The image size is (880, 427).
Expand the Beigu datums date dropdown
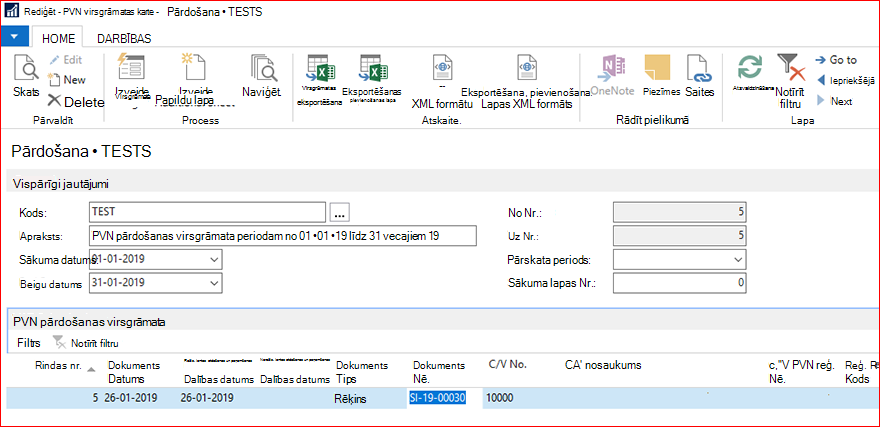(214, 283)
